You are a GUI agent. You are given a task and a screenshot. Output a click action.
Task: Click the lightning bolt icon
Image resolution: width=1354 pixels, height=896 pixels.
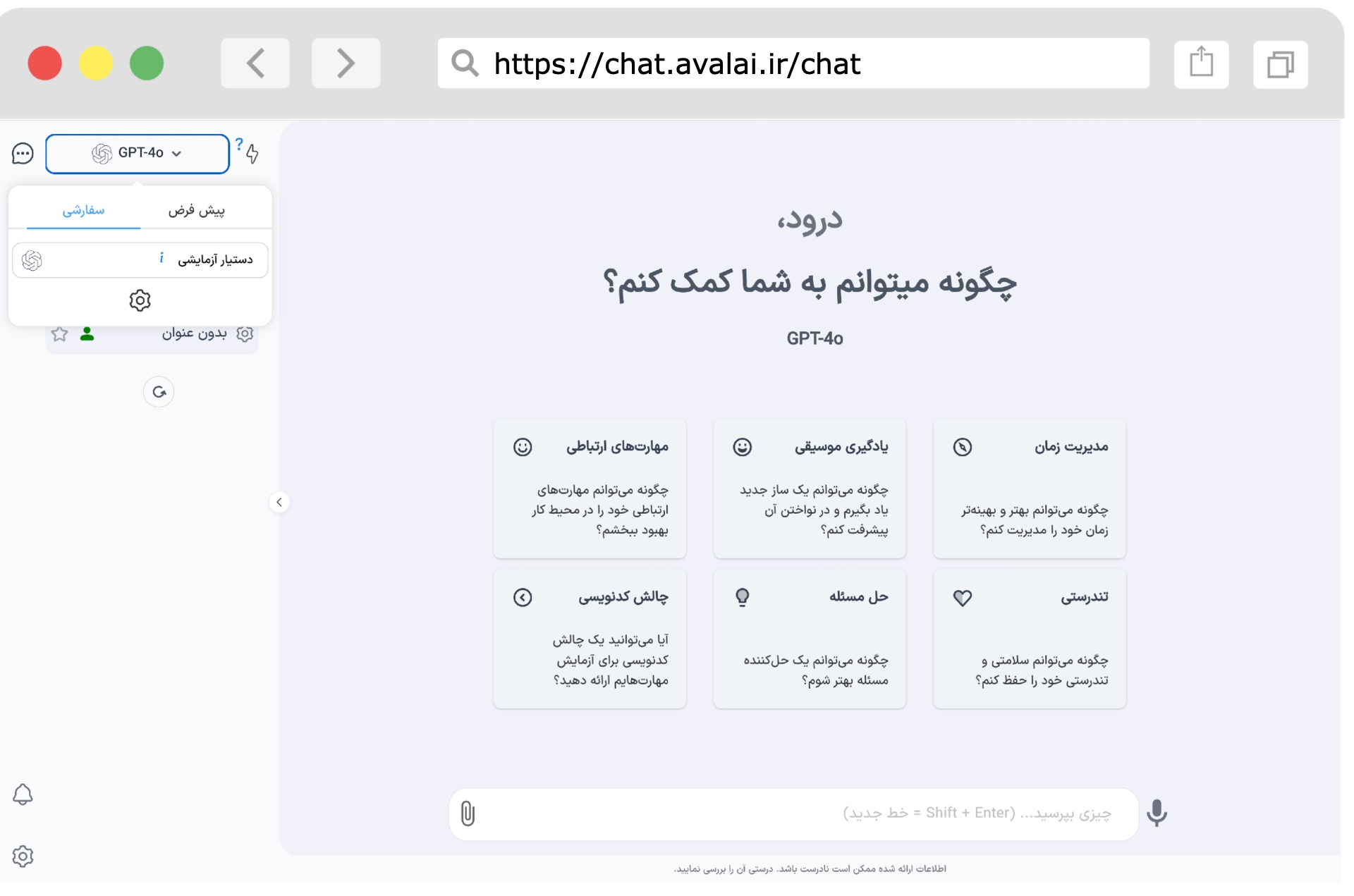pos(252,154)
